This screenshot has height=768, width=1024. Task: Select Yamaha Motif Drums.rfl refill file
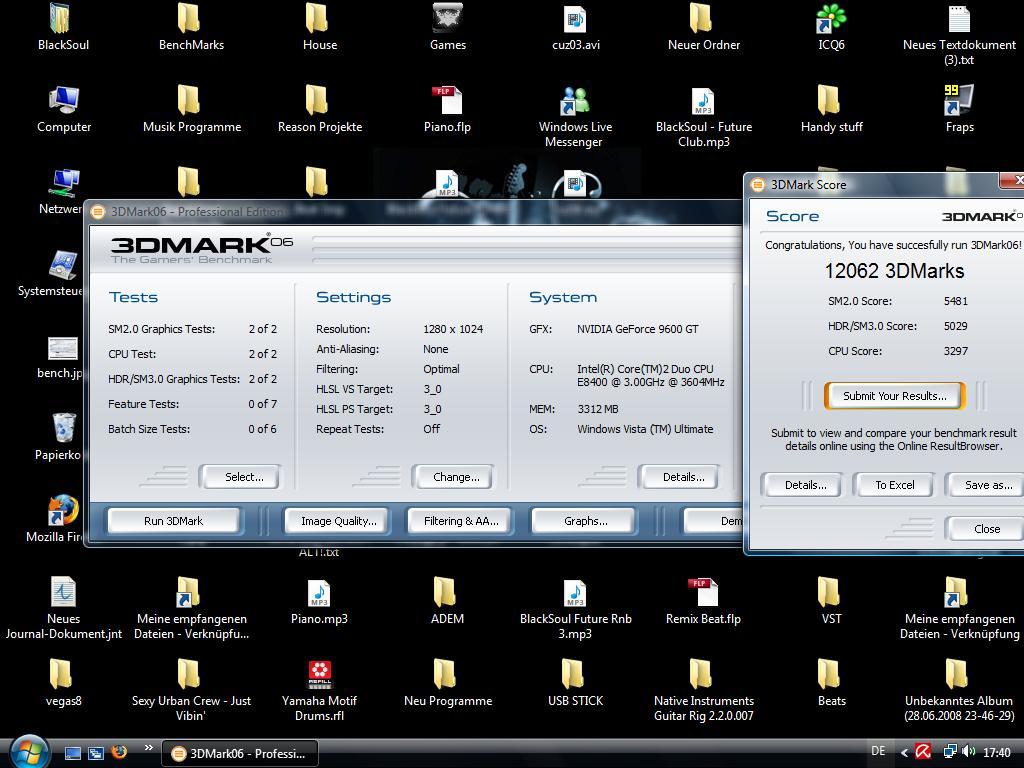(319, 691)
